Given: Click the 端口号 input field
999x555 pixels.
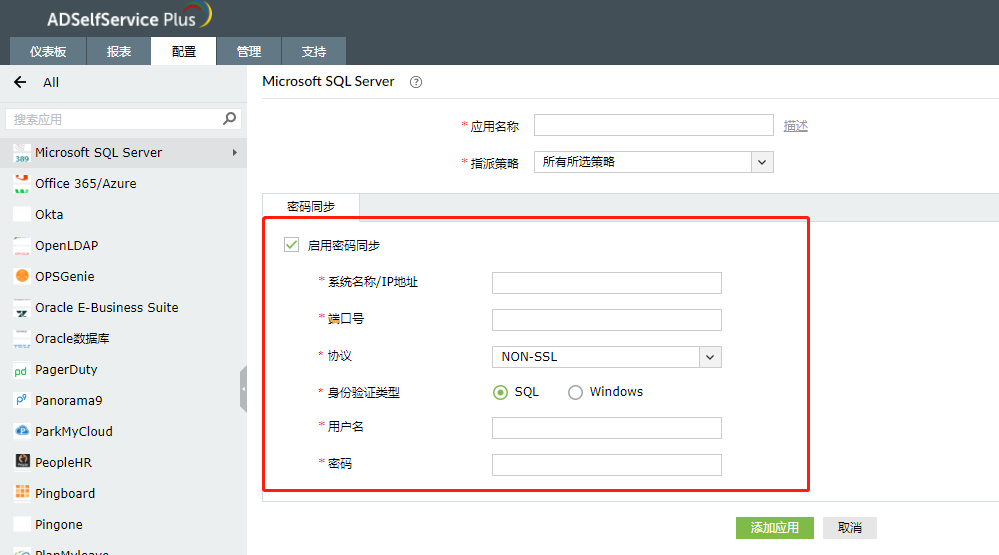Looking at the screenshot, I should [607, 320].
